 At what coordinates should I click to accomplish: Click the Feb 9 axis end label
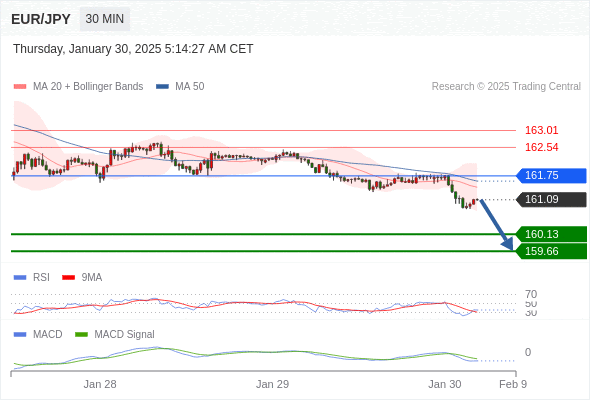[513, 384]
